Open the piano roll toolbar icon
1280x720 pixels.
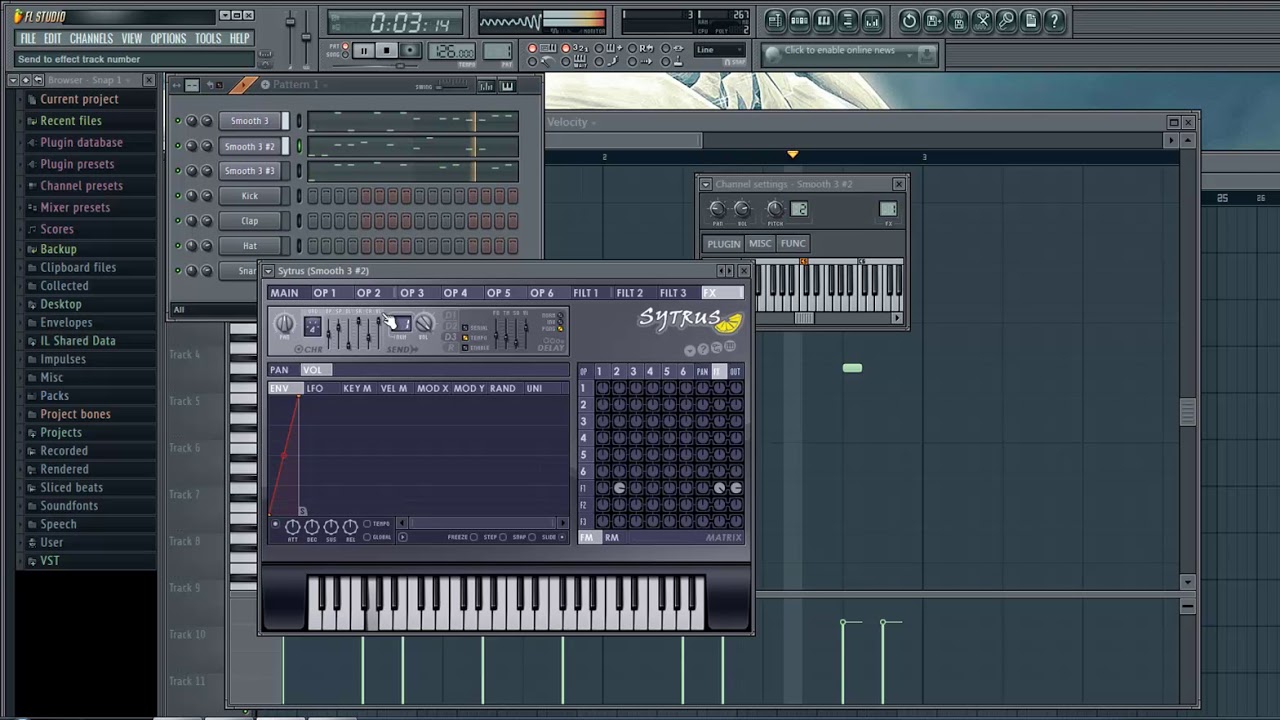pos(823,20)
